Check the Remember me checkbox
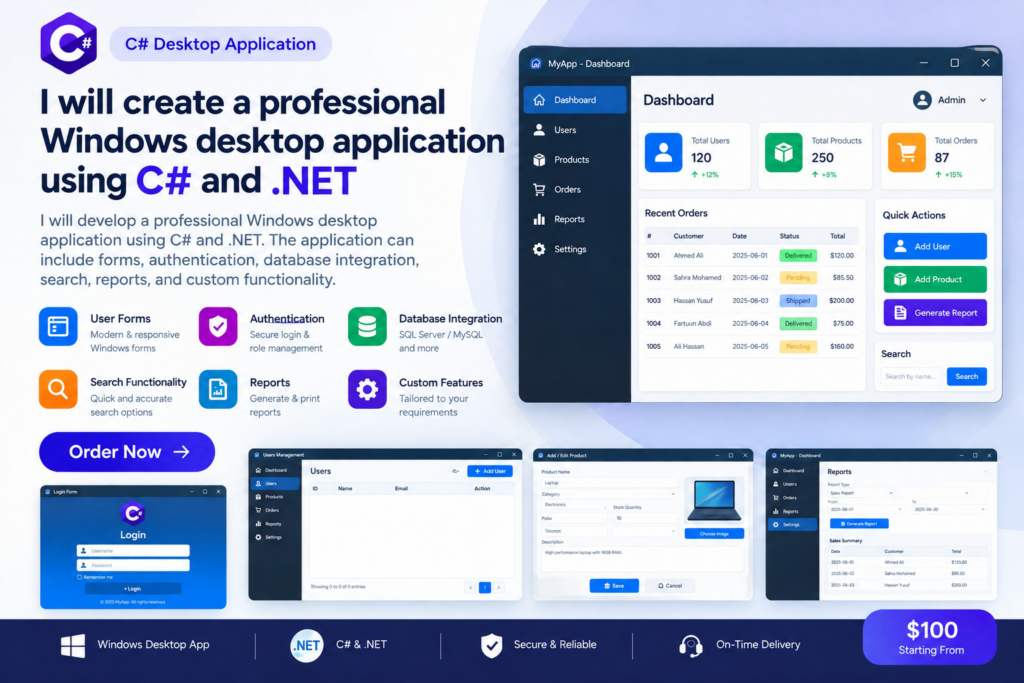This screenshot has height=683, width=1024. [80, 577]
